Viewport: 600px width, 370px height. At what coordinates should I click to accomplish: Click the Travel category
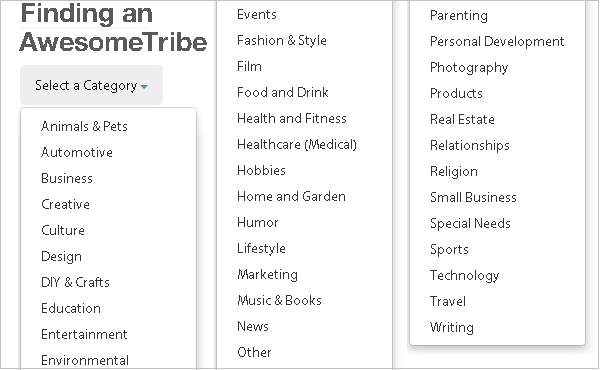tap(448, 302)
